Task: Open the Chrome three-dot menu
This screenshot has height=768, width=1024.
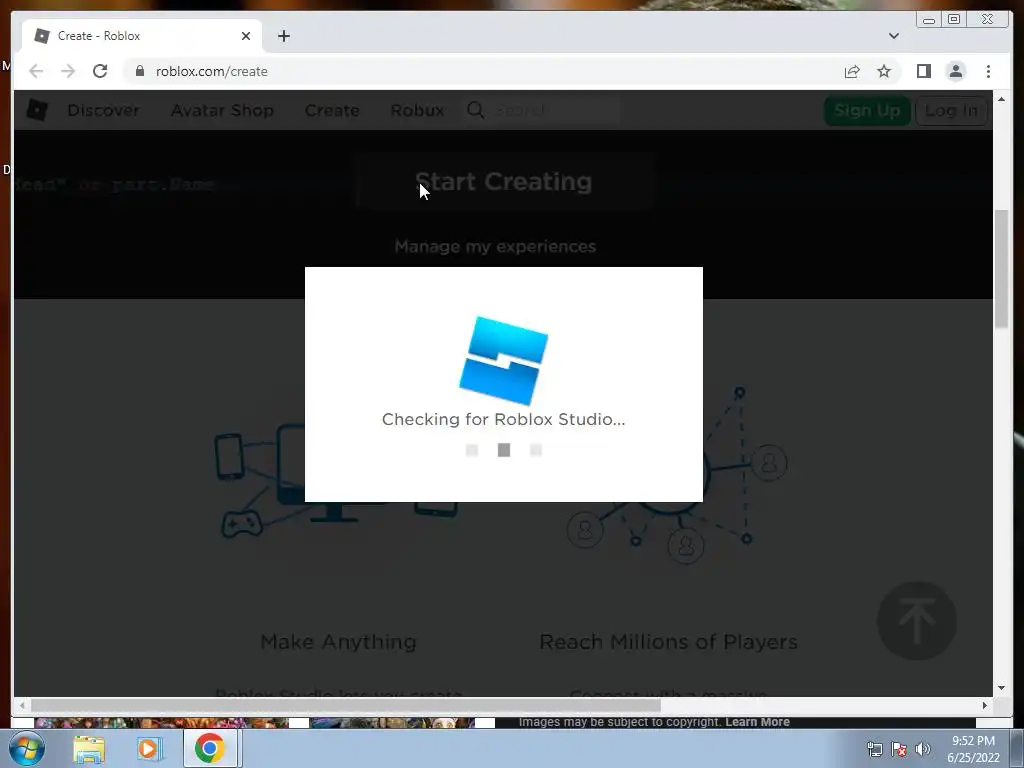Action: coord(988,71)
